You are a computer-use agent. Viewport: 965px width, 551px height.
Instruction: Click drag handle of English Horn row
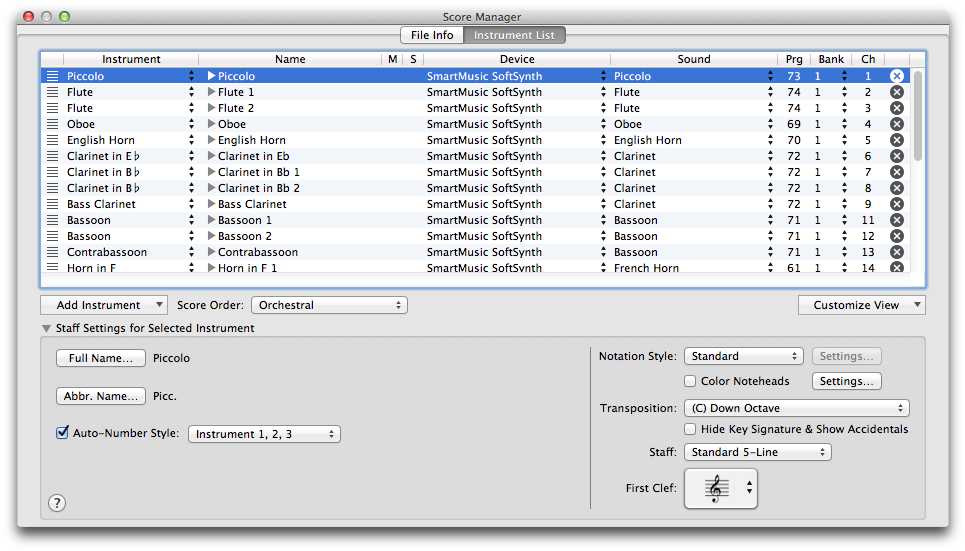pyautogui.click(x=53, y=140)
